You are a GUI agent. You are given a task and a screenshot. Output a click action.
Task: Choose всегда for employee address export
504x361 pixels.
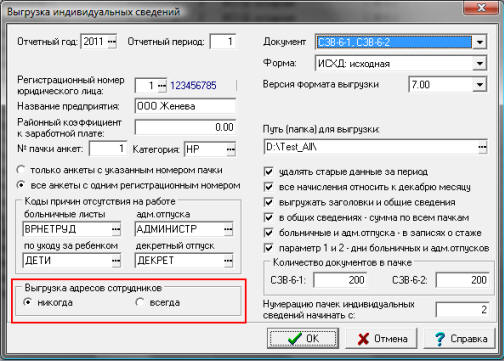(x=139, y=302)
